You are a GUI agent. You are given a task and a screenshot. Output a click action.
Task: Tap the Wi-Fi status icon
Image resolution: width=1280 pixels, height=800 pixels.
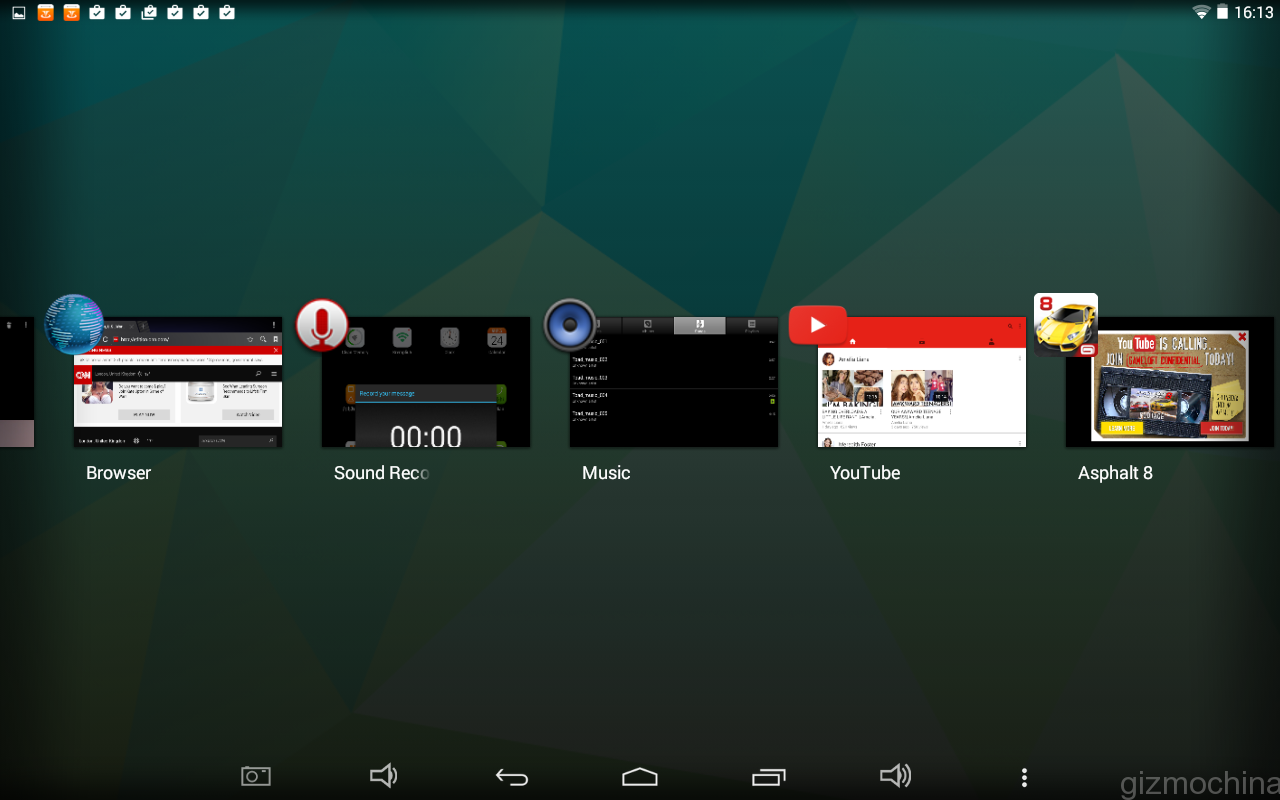[x=1201, y=13]
